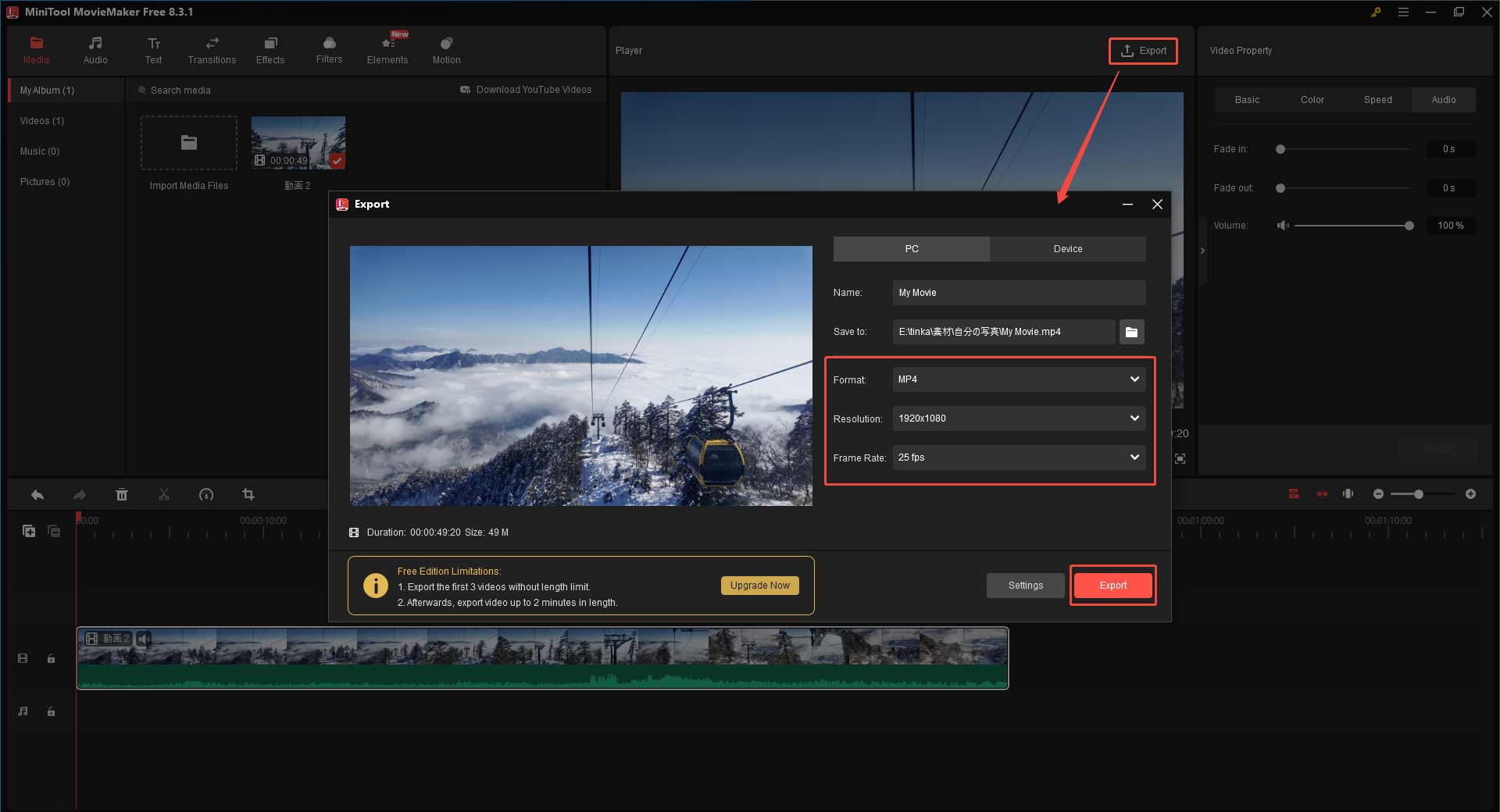
Task: Click the Filters icon
Action: click(328, 49)
